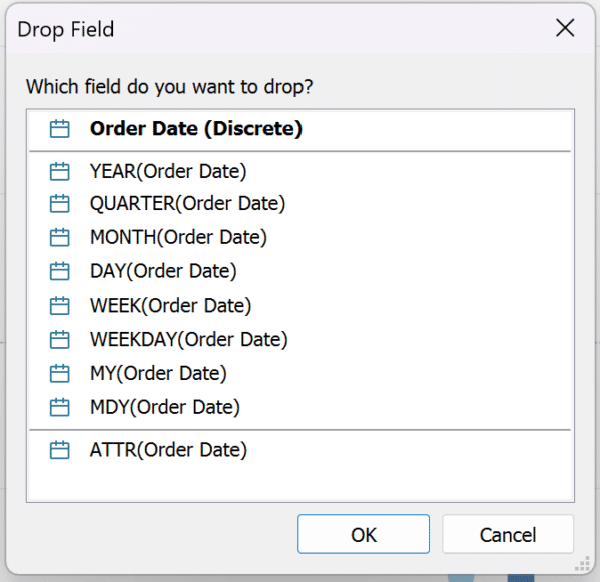
Task: Select MONTH(Order Date) list entry
Action: 178,238
